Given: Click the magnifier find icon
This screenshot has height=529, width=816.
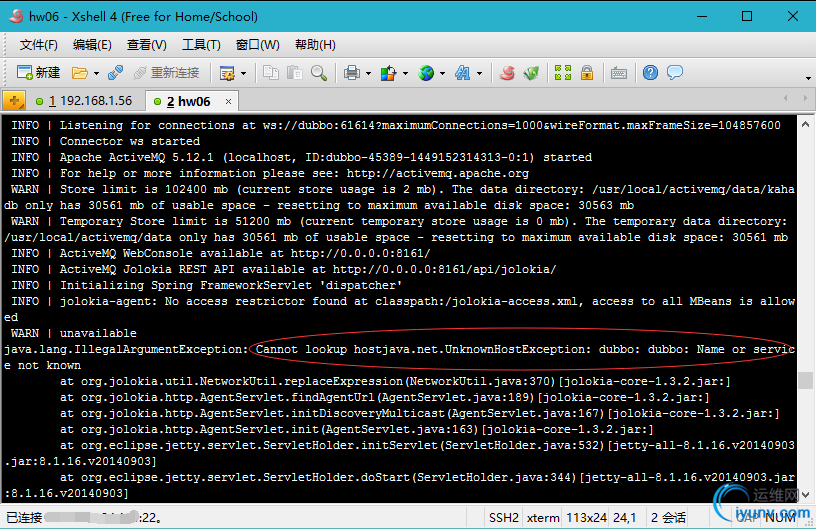Looking at the screenshot, I should 319,73.
